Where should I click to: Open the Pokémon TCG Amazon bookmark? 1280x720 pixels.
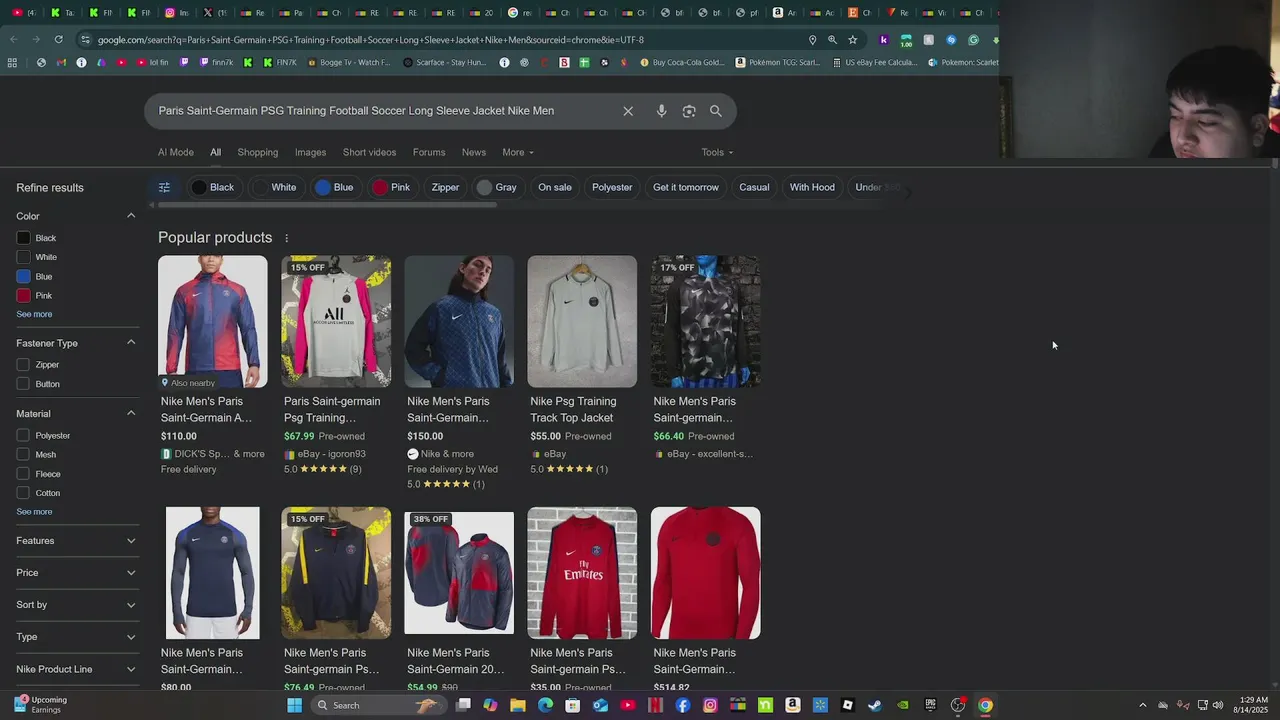click(777, 62)
